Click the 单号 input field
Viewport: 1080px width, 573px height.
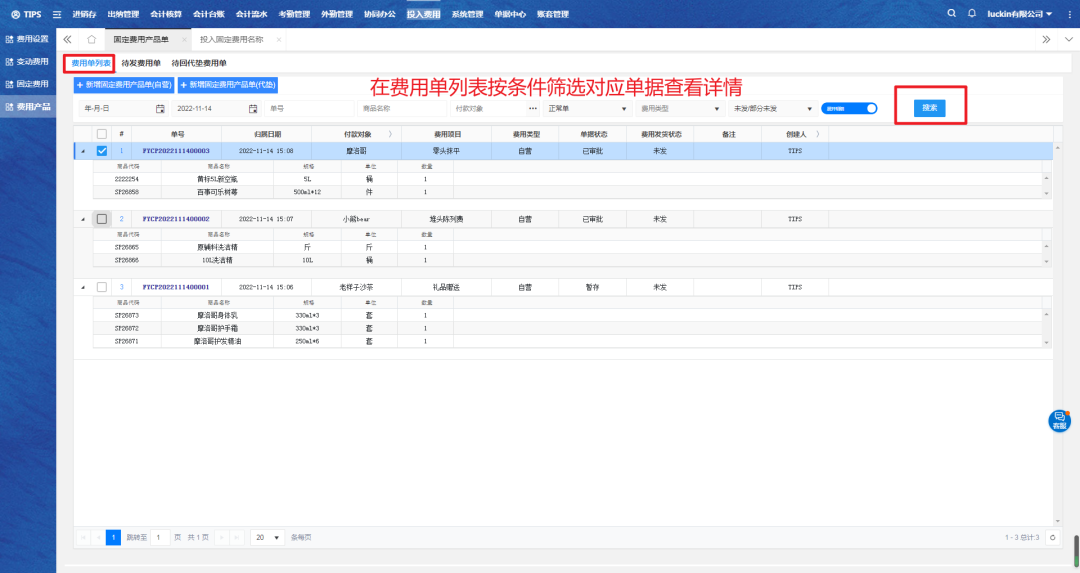pos(310,108)
